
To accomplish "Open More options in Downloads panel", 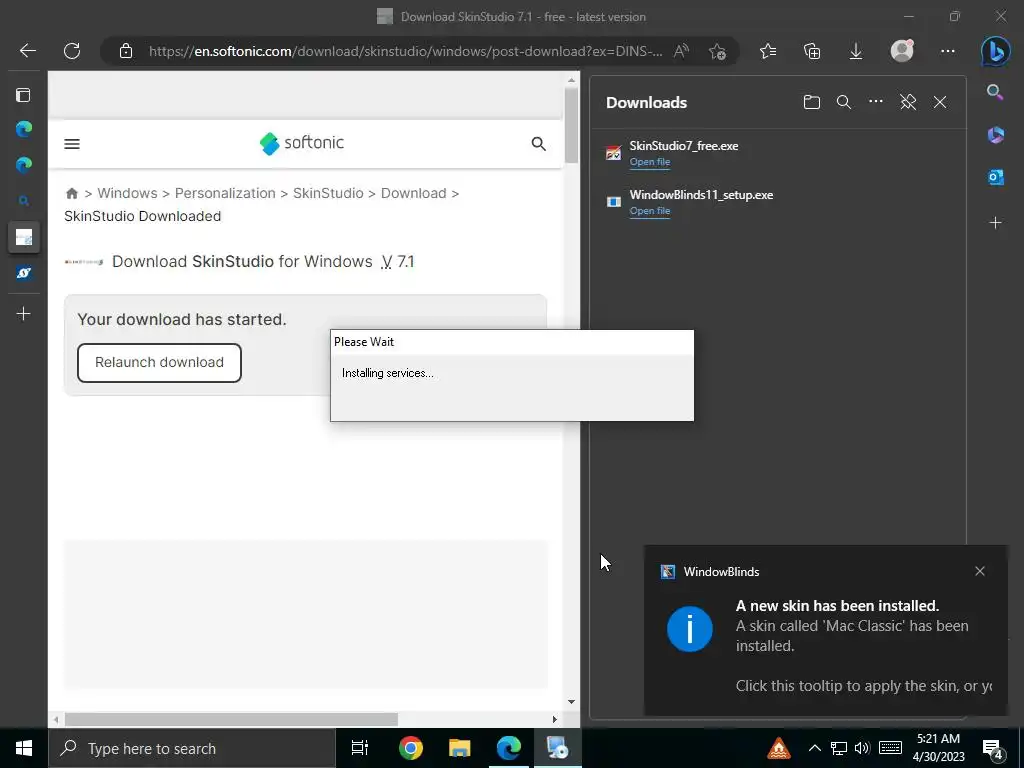I will pyautogui.click(x=876, y=101).
